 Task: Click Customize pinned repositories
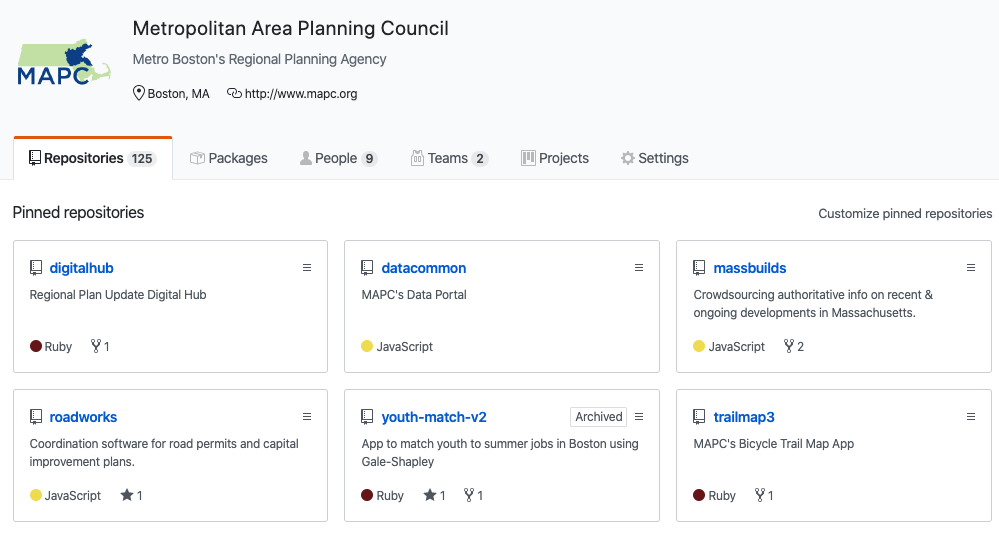click(x=905, y=213)
